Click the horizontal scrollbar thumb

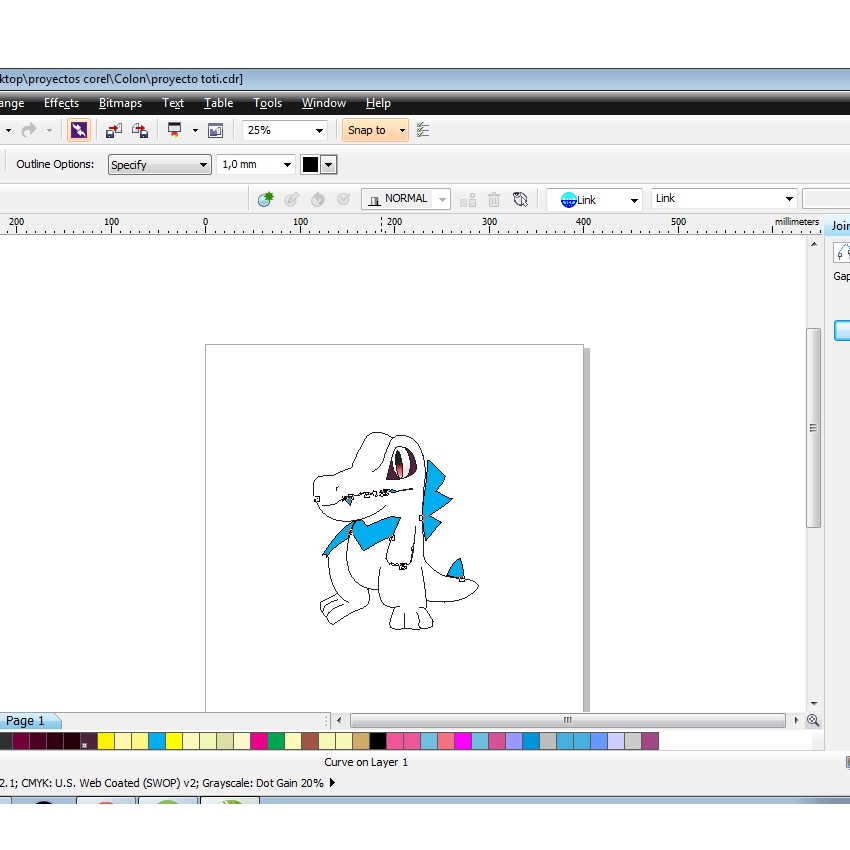coord(567,720)
